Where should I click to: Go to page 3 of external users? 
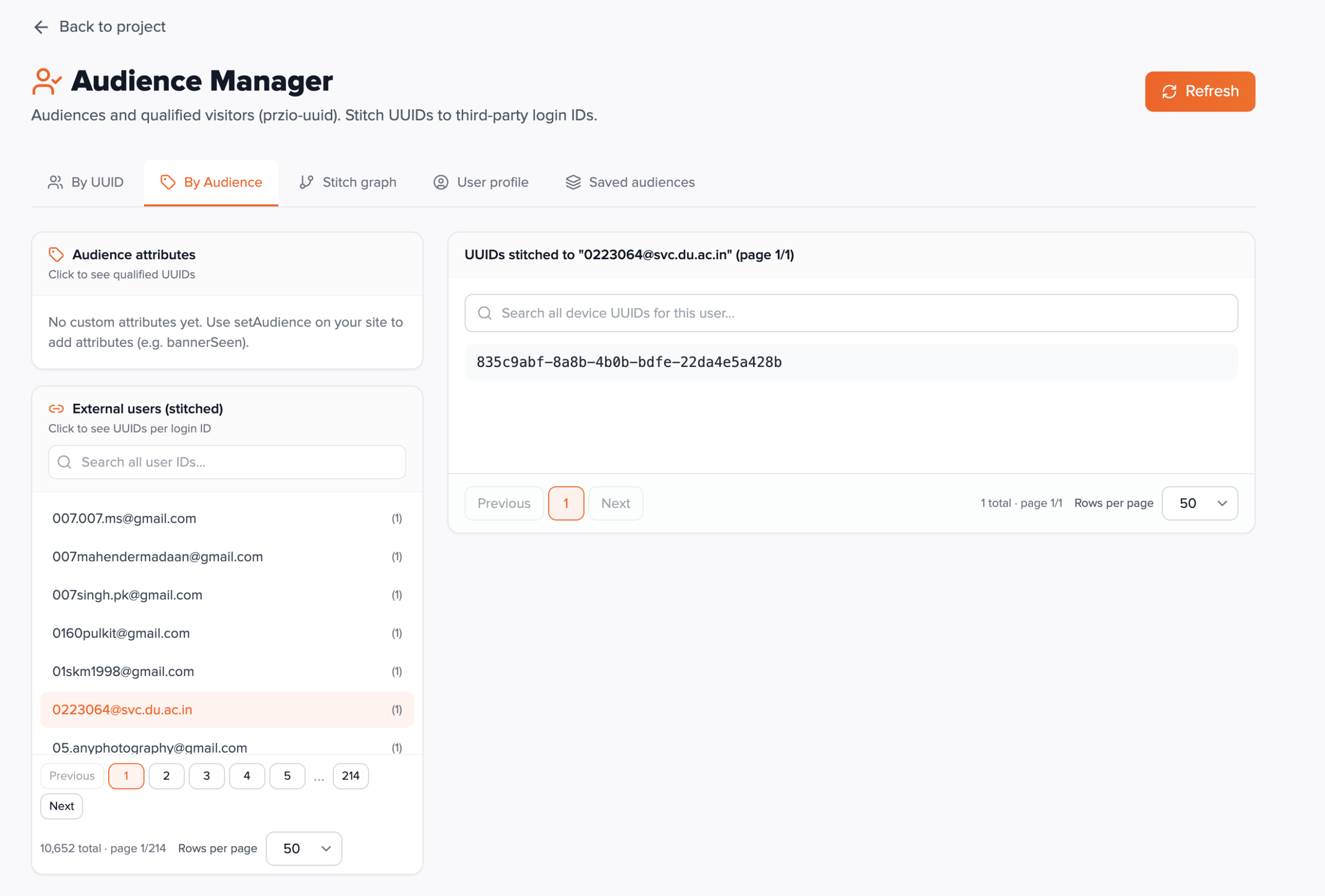207,776
